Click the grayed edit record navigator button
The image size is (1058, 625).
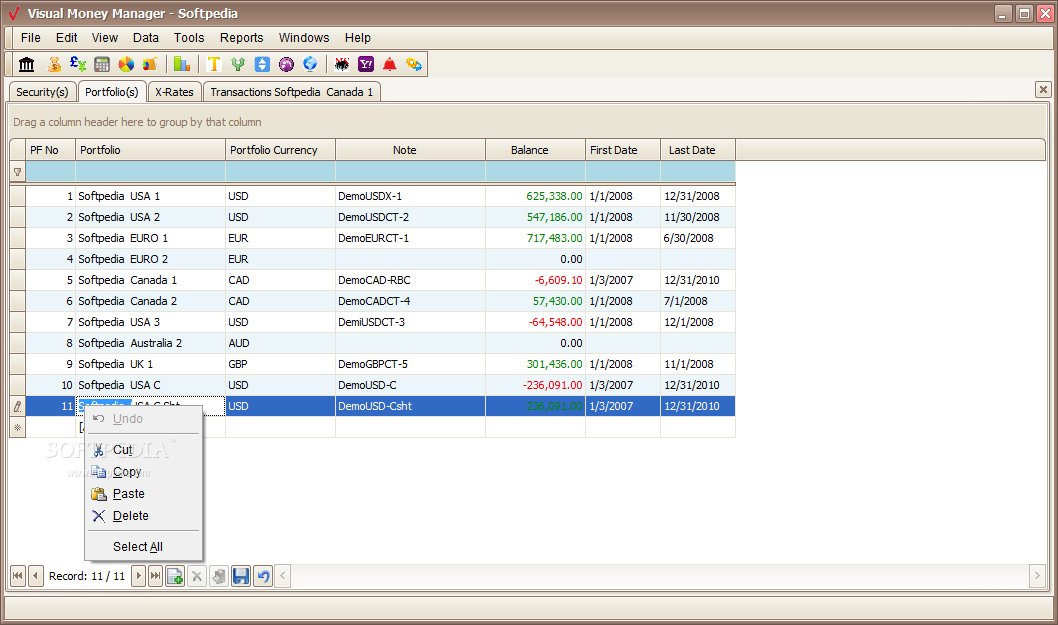pyautogui.click(x=219, y=576)
